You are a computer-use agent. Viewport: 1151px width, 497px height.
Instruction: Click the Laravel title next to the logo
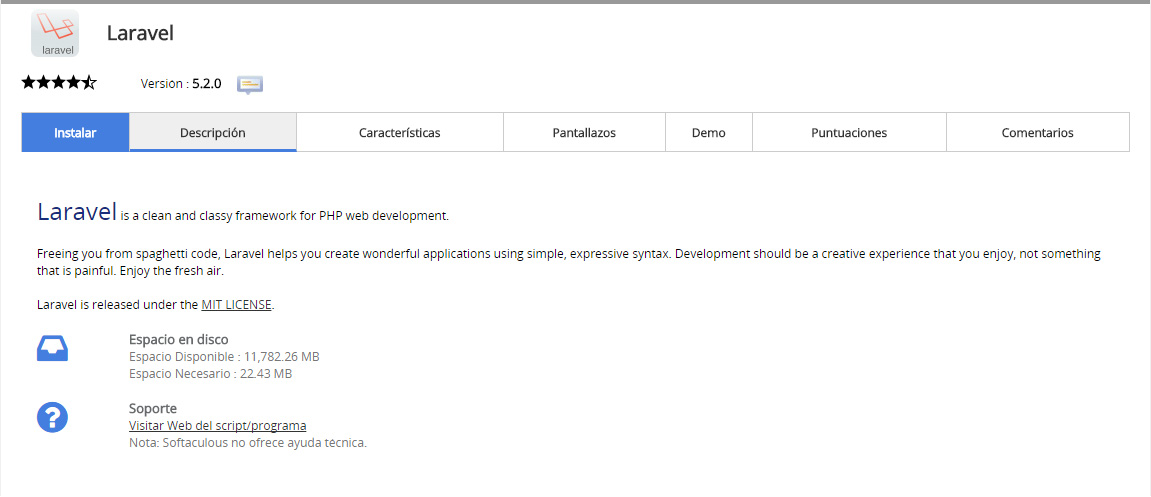coord(140,33)
